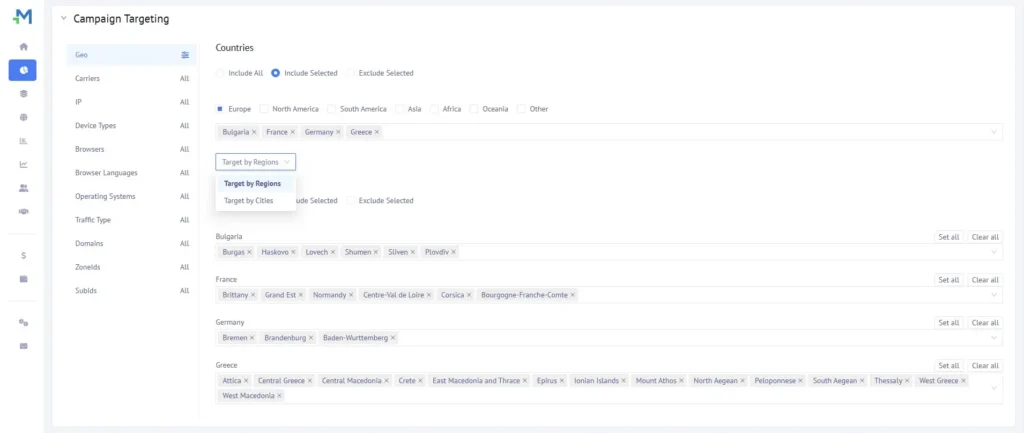
Task: Open the Browser Languages targeting tab
Action: point(131,173)
